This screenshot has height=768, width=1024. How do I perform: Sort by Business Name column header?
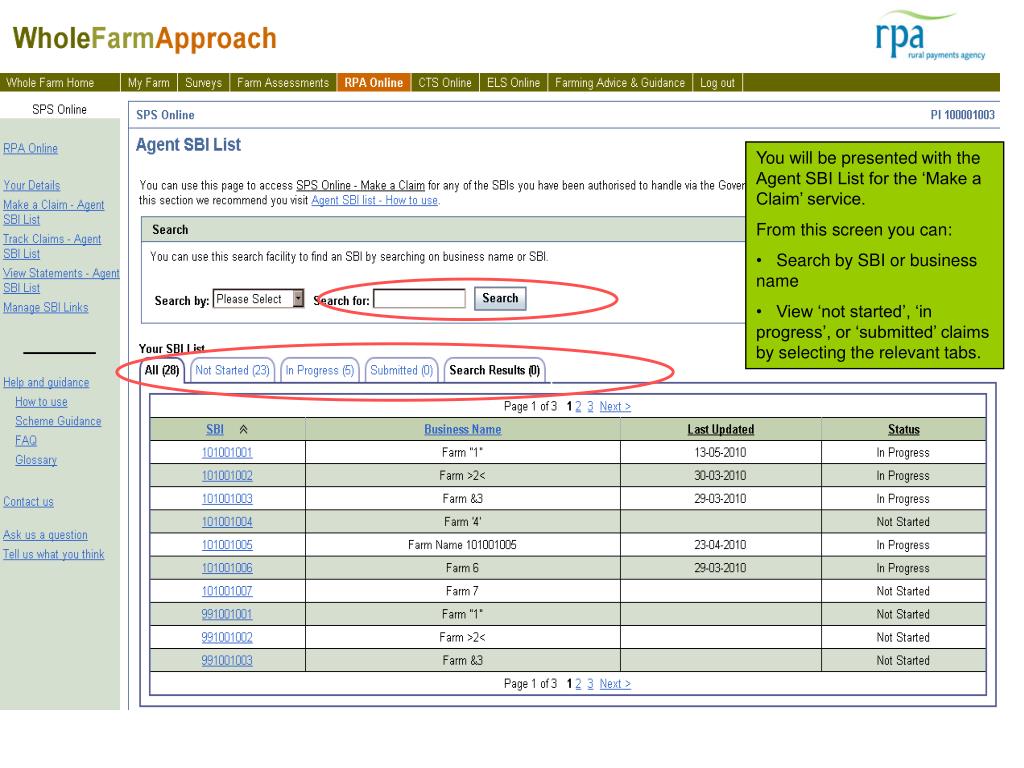coord(463,430)
